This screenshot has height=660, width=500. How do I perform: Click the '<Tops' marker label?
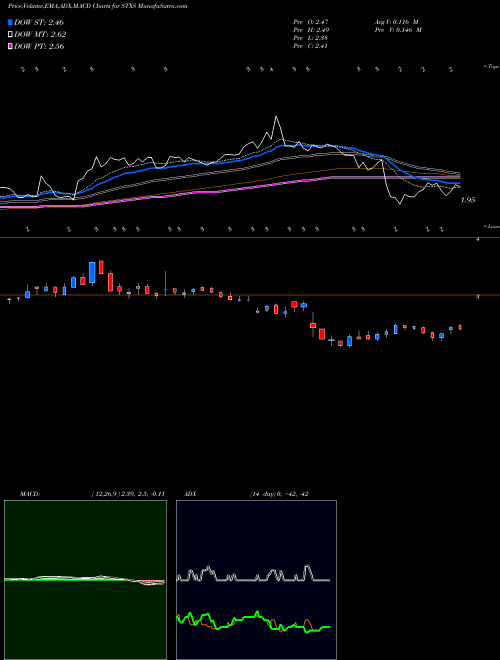pos(491,67)
